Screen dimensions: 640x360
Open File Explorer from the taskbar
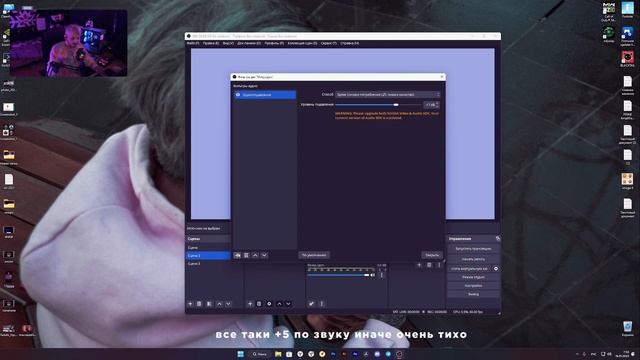(278, 354)
